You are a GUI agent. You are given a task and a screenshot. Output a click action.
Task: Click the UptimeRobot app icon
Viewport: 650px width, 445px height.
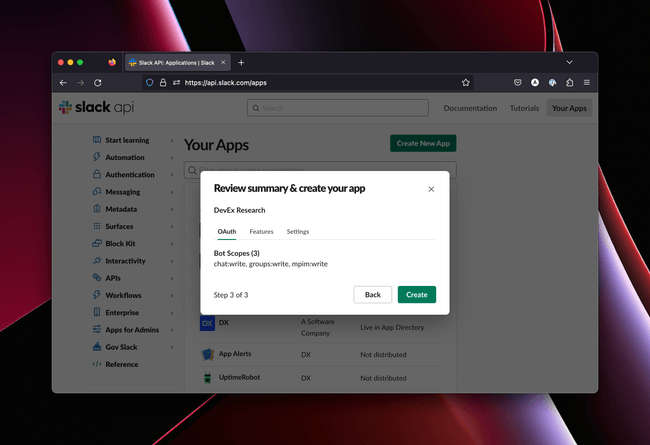[x=208, y=377]
